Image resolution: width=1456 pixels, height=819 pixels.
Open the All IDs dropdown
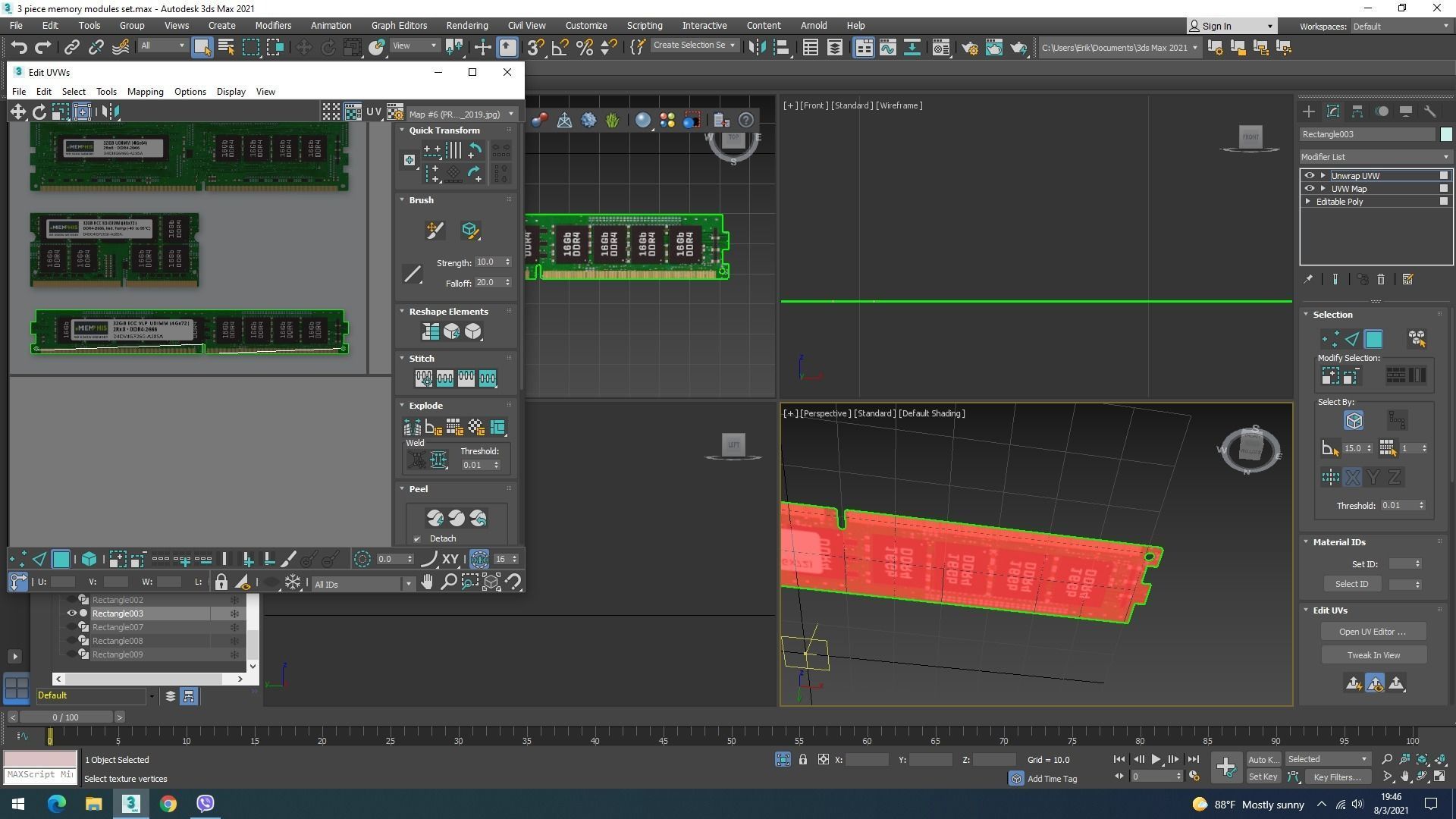(363, 584)
